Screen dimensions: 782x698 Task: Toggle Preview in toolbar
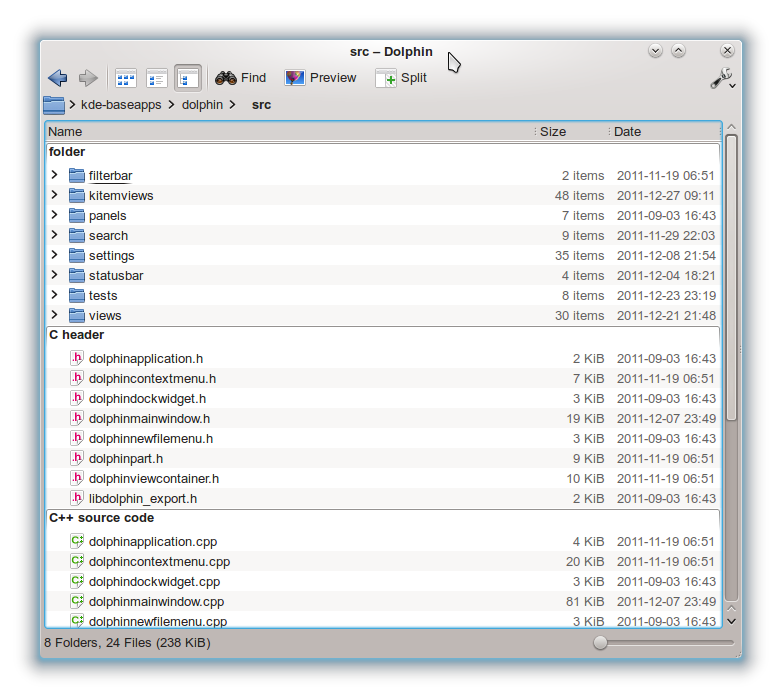pyautogui.click(x=320, y=78)
